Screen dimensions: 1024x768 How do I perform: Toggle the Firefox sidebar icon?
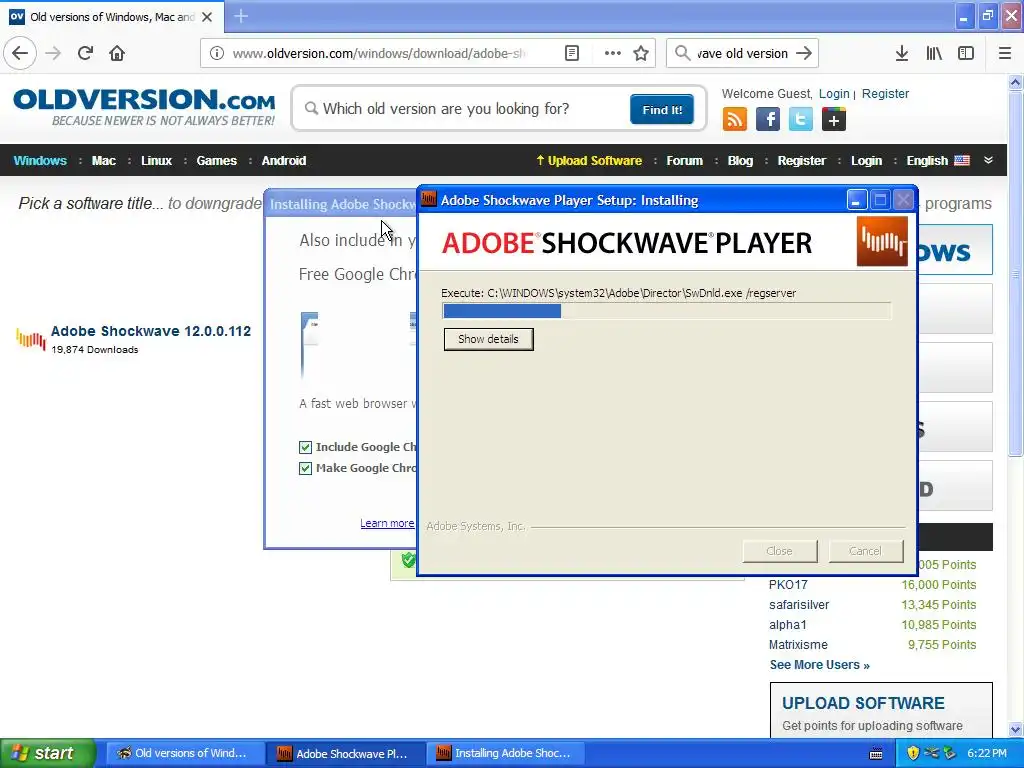coord(966,53)
